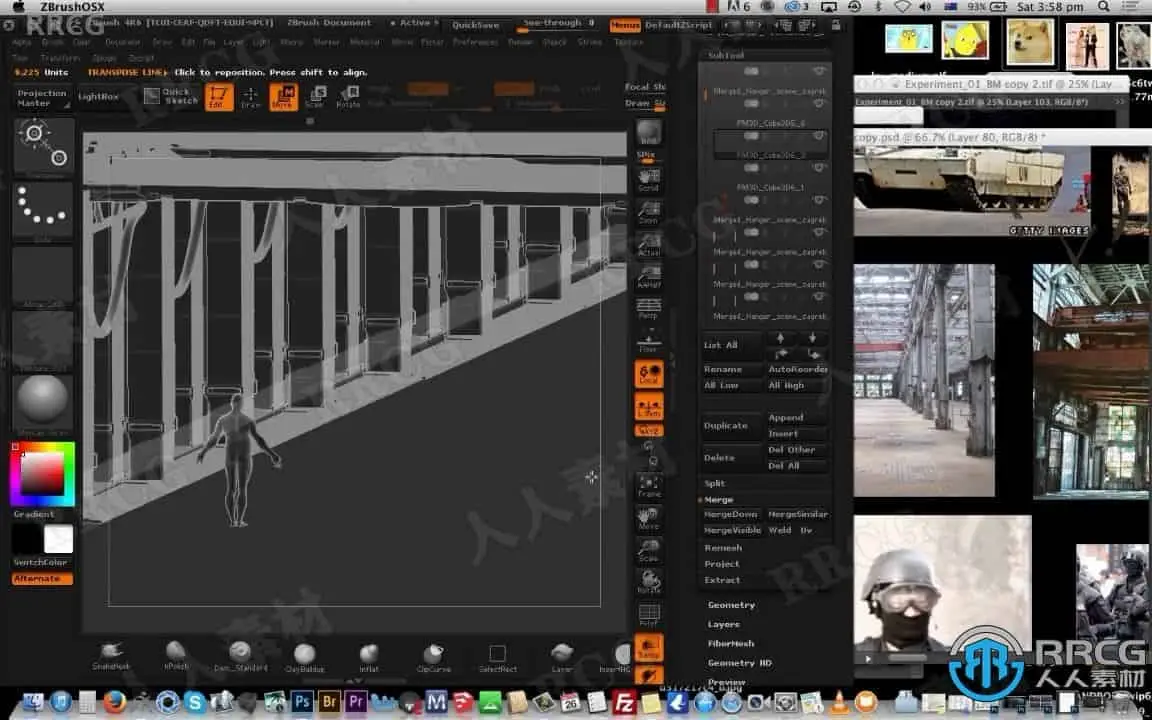
Task: Toggle L.Sym local symmetry button
Action: (x=649, y=406)
